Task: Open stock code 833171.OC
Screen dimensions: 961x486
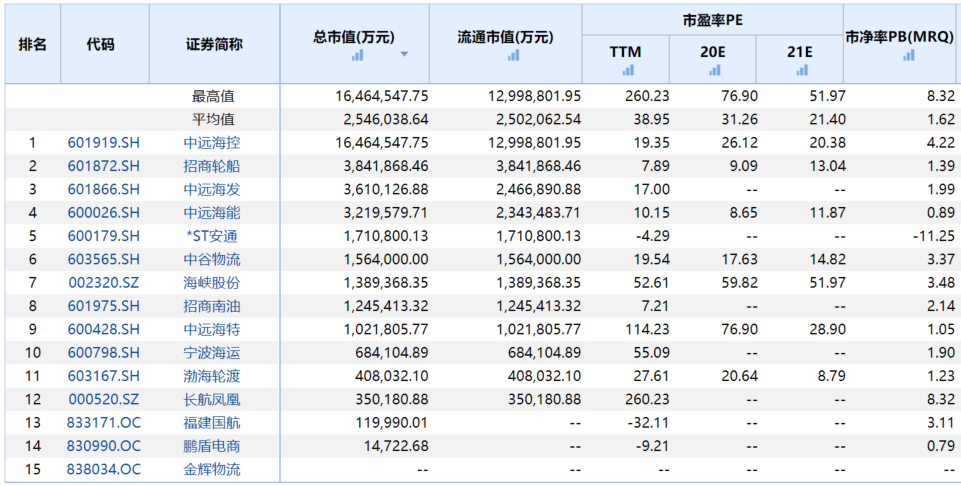Action: (x=104, y=423)
